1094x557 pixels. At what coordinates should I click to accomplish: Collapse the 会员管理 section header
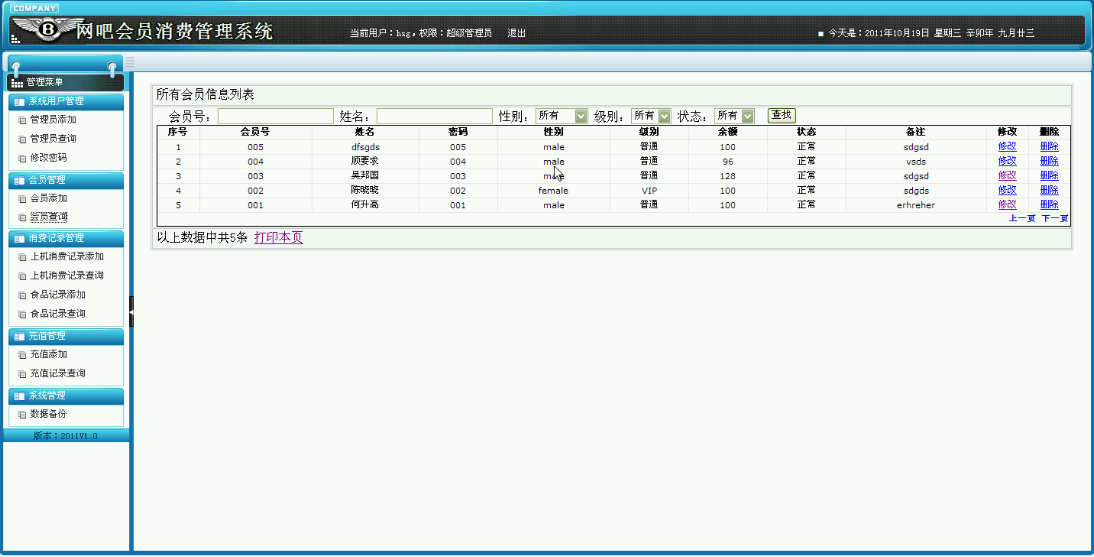coord(66,180)
